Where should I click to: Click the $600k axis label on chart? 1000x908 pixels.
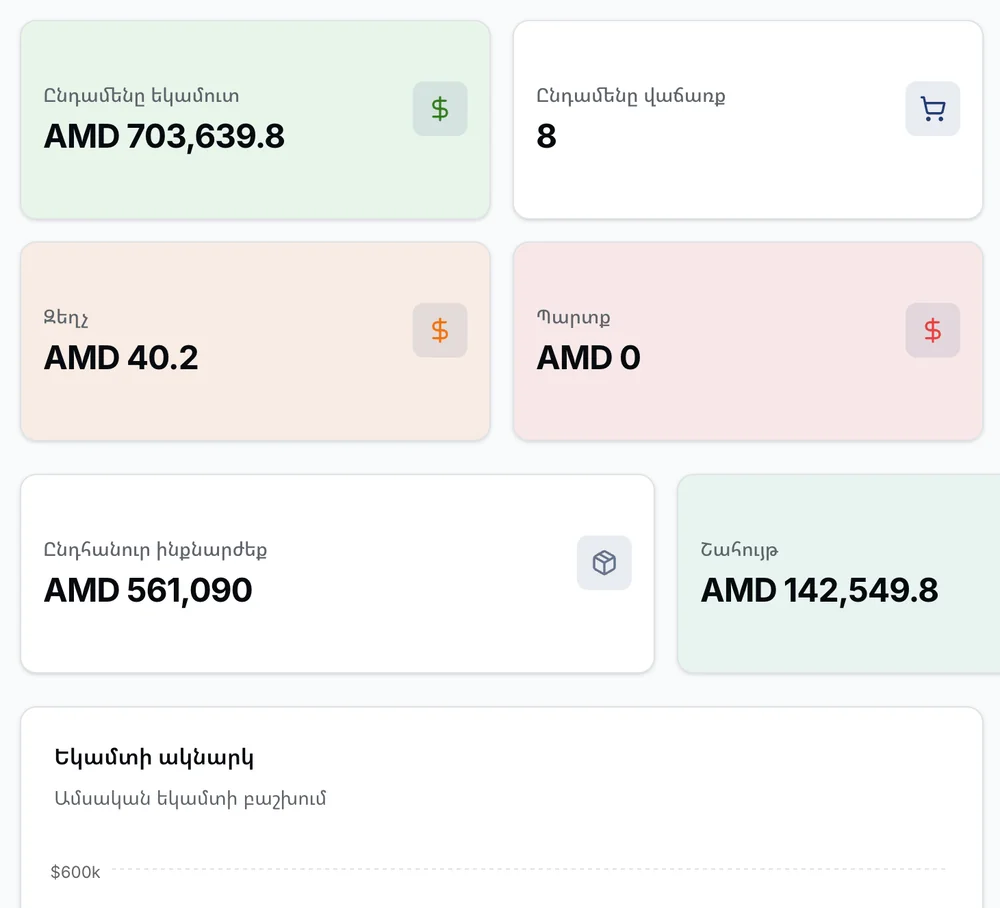coord(75,872)
